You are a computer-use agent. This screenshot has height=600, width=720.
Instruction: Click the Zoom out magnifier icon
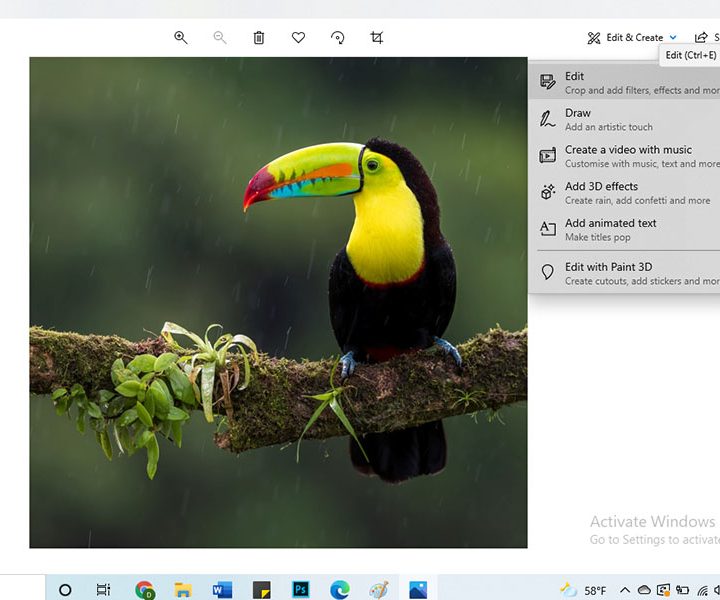tap(220, 38)
